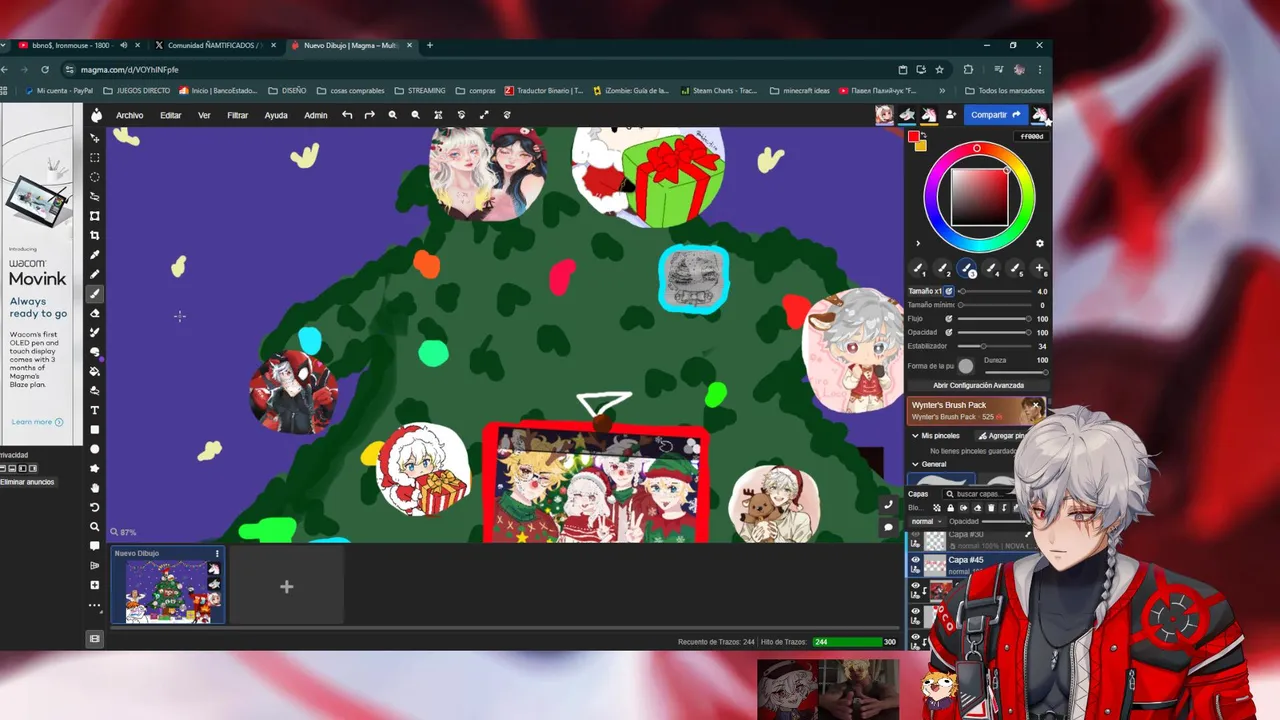Select the ellipse shape tool
Image resolution: width=1280 pixels, height=720 pixels.
[95, 449]
